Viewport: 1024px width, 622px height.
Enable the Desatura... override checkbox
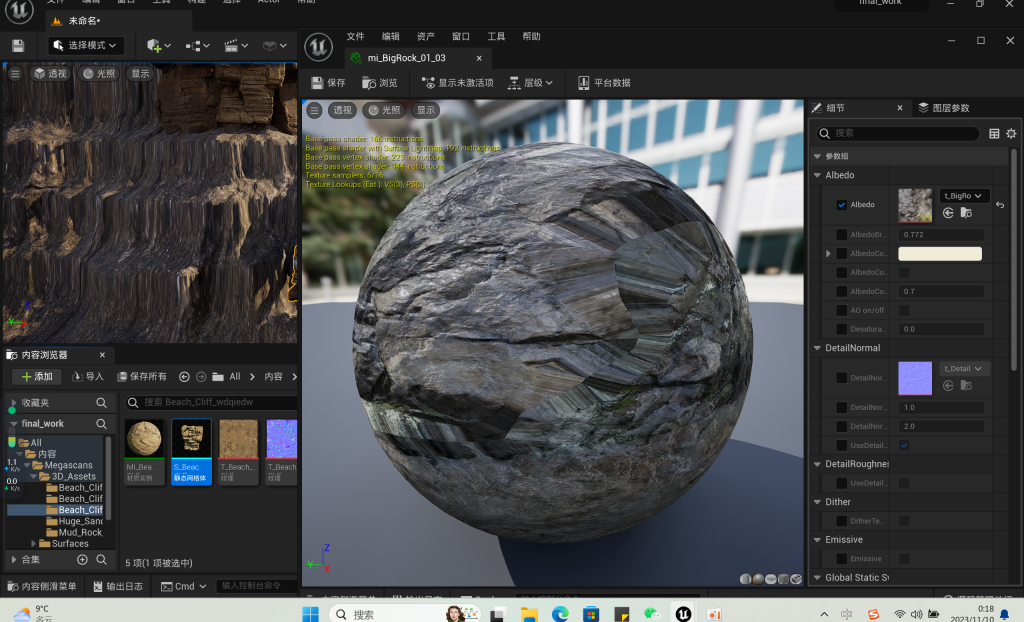coord(841,329)
